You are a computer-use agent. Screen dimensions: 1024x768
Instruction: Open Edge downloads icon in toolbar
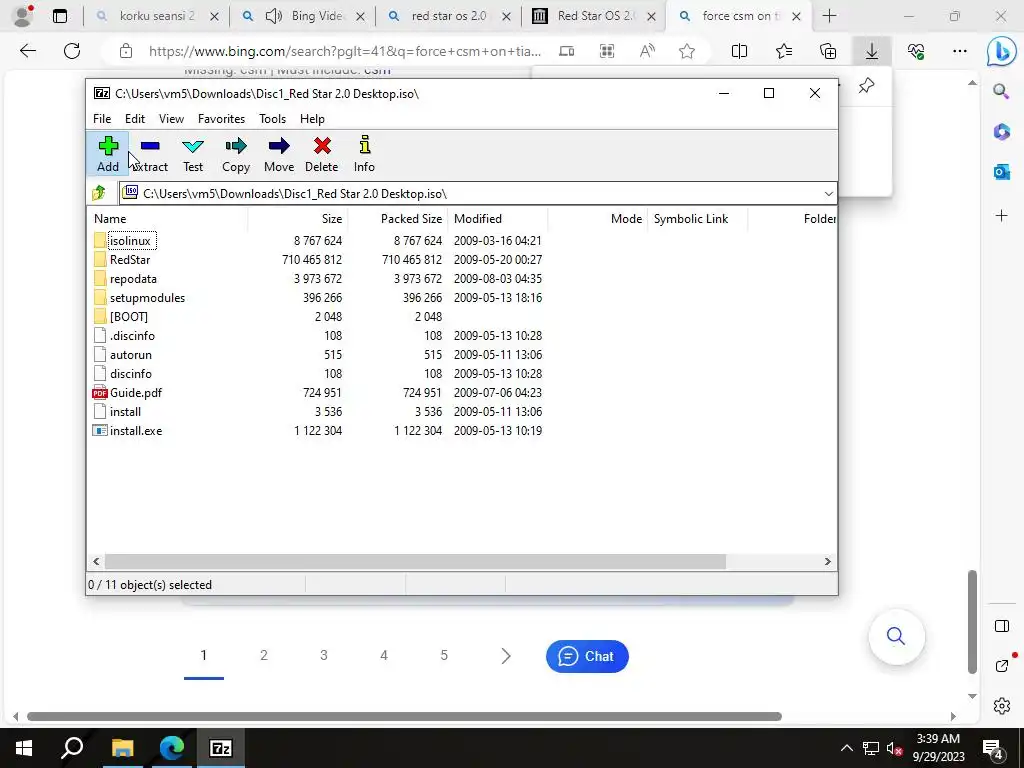[872, 51]
